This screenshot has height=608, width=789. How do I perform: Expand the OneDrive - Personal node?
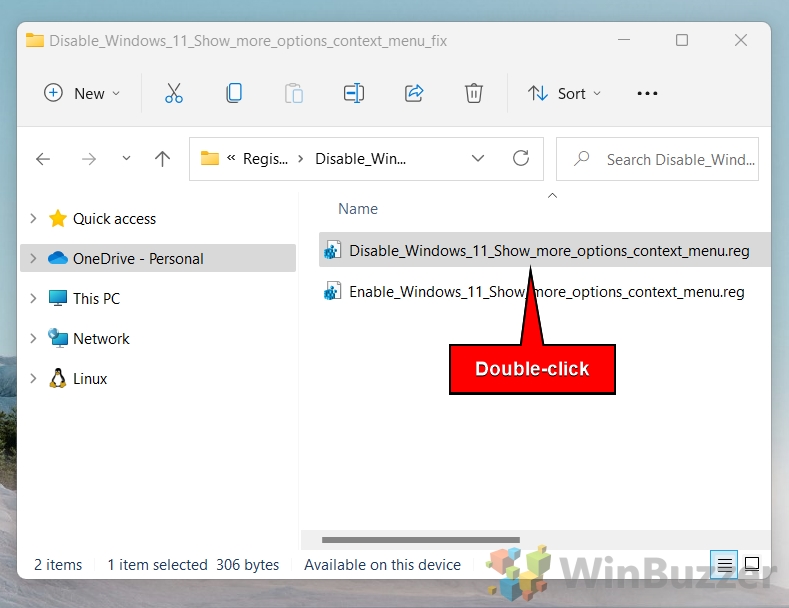(33, 258)
